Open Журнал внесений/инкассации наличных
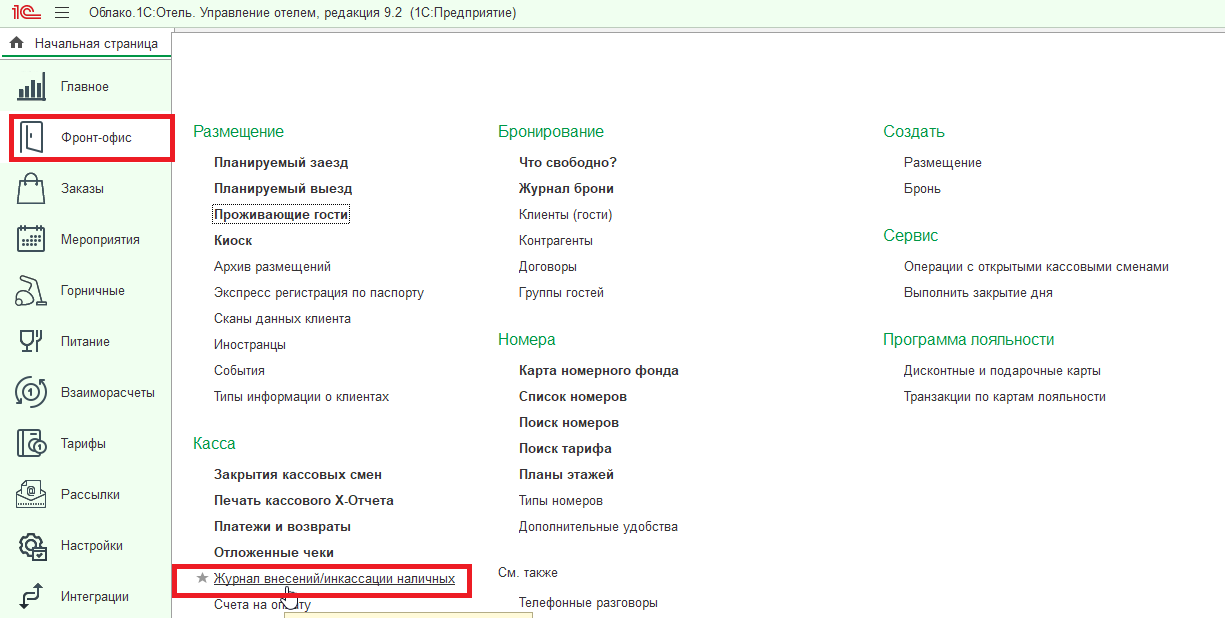Screen dimensions: 1225x618 334,578
